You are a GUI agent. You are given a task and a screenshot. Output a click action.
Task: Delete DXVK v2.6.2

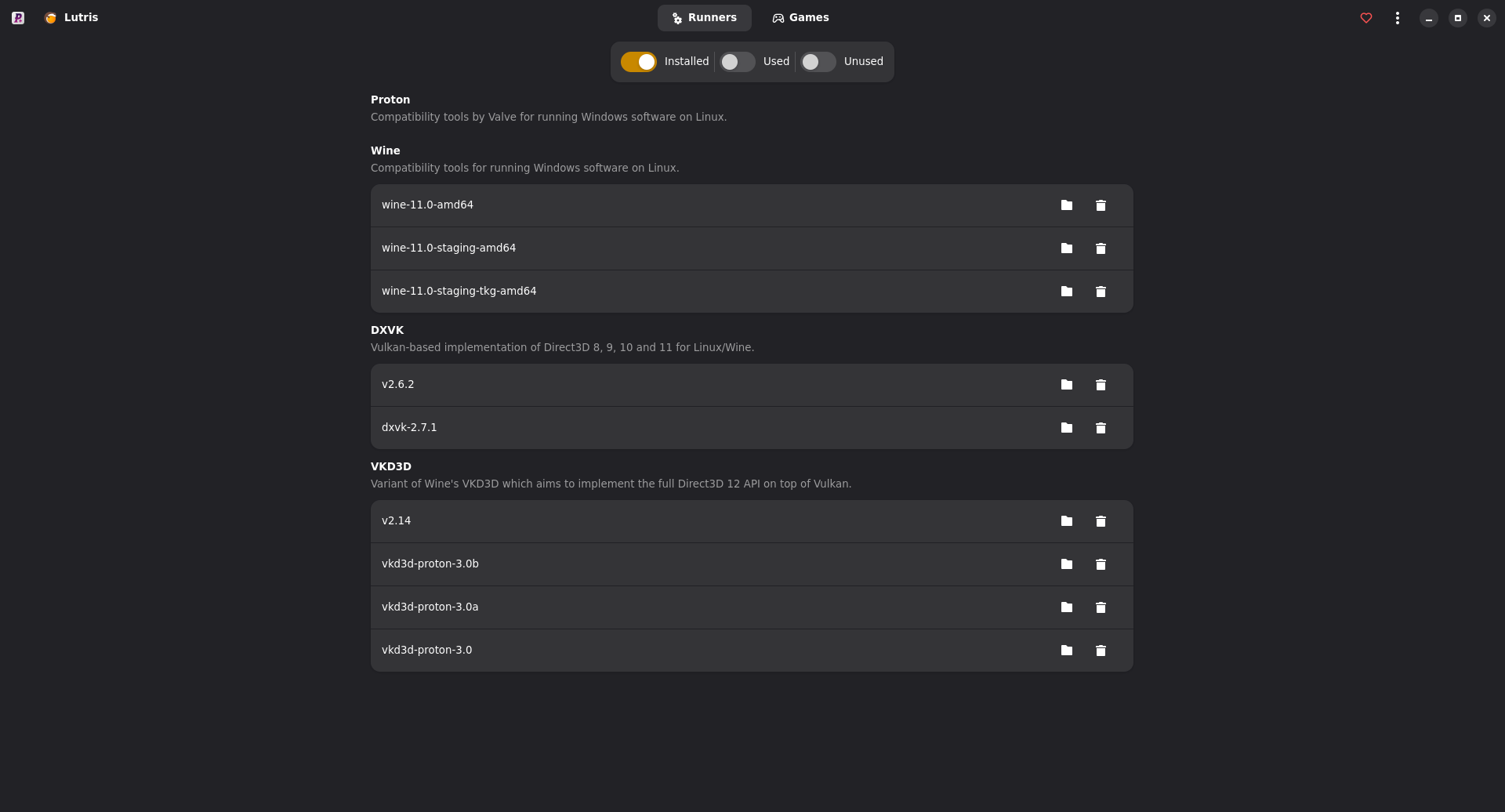[1101, 385]
